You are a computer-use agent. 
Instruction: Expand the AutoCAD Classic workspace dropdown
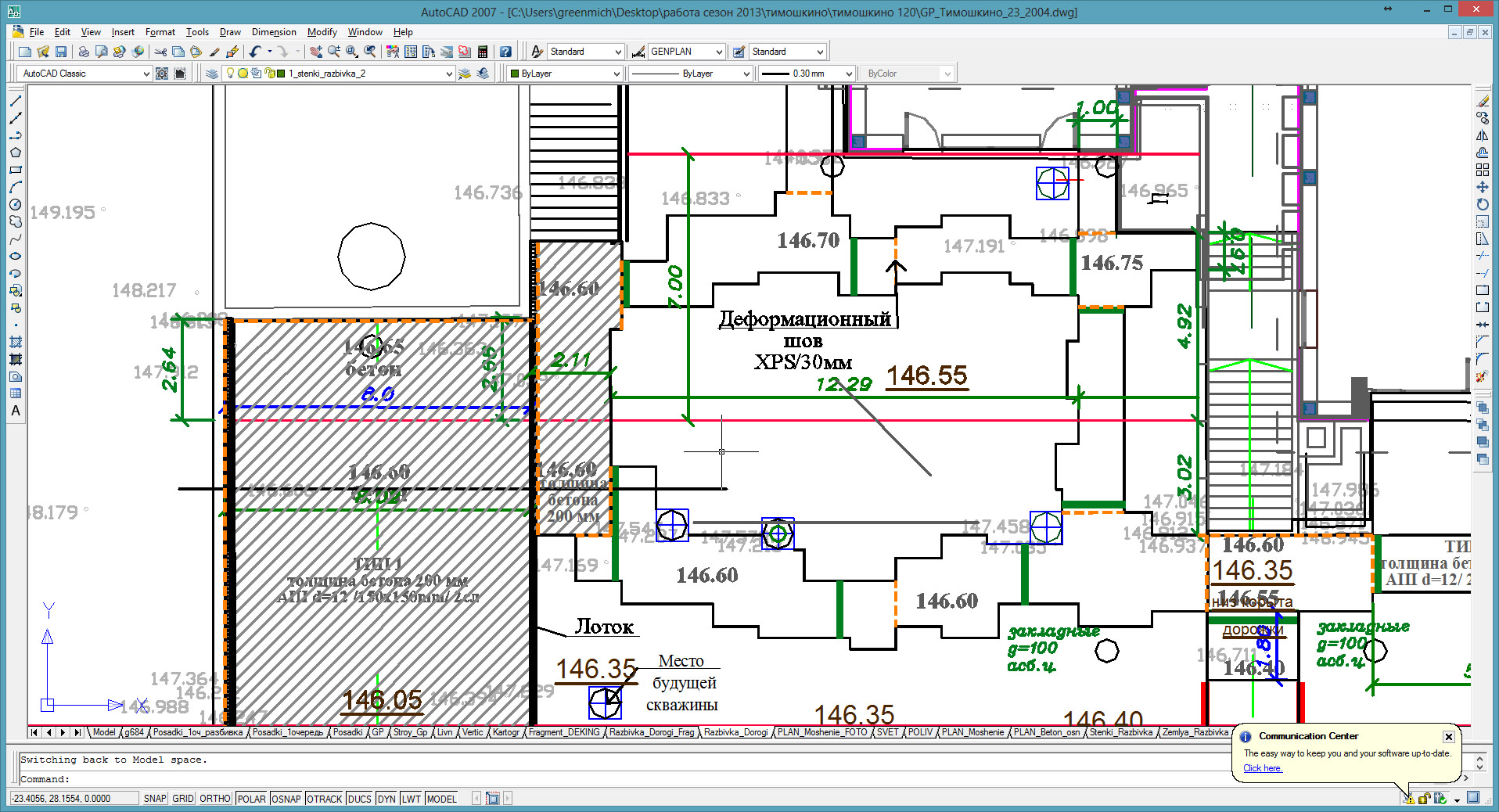click(146, 74)
